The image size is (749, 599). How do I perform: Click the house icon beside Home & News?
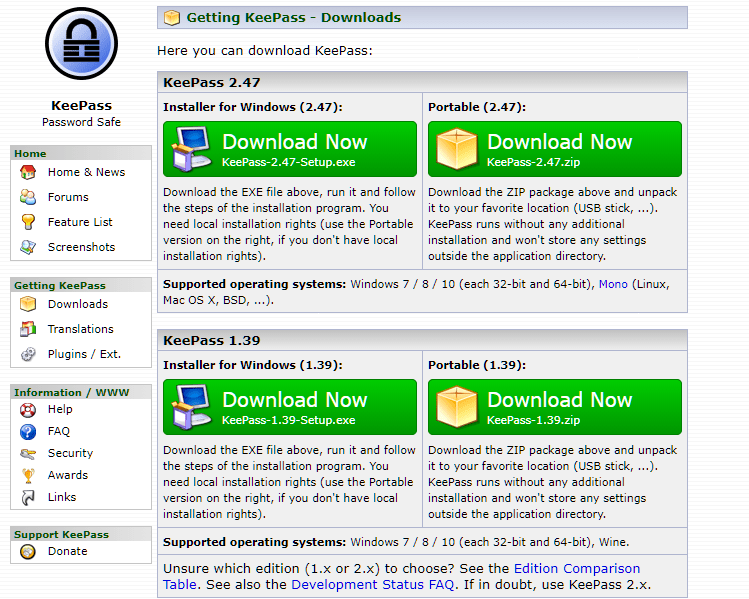28,172
